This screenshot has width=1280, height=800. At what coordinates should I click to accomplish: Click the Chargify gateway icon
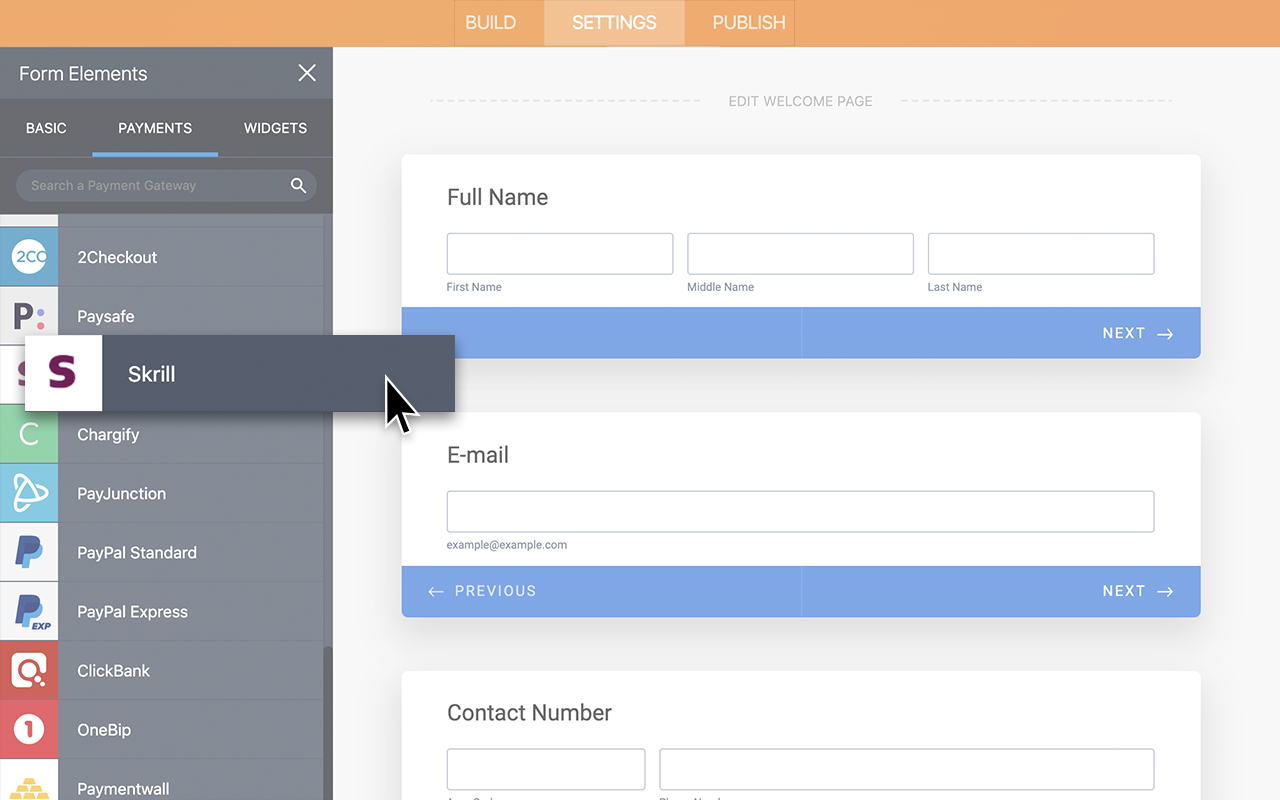click(29, 434)
